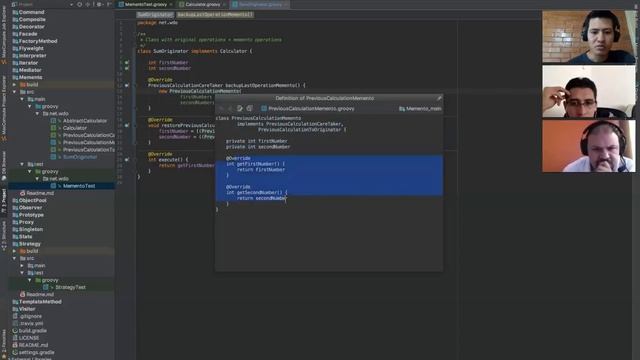The height and width of the screenshot is (360, 640).
Task: Click gutter override icon beside execute method
Action: coord(127,160)
